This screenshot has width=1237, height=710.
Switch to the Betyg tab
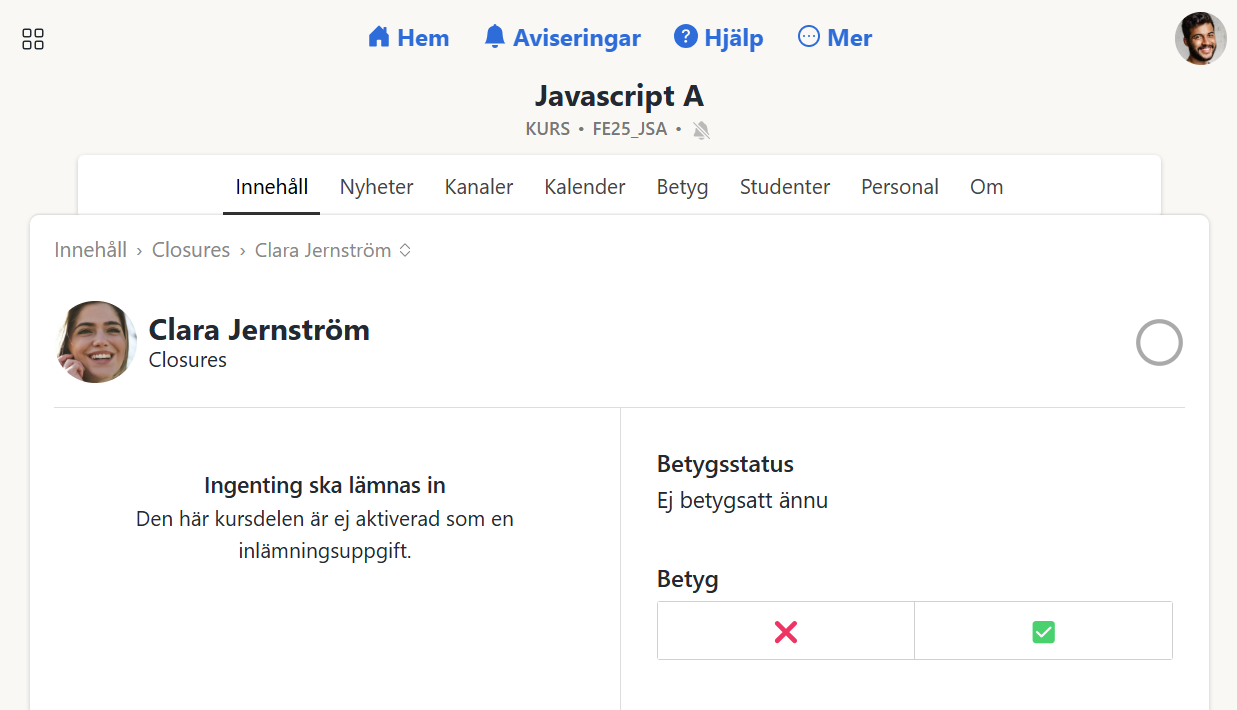pyautogui.click(x=682, y=187)
